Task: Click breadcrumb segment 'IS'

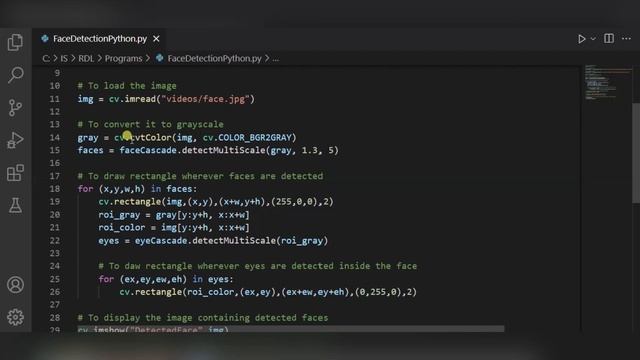Action: pyautogui.click(x=64, y=58)
